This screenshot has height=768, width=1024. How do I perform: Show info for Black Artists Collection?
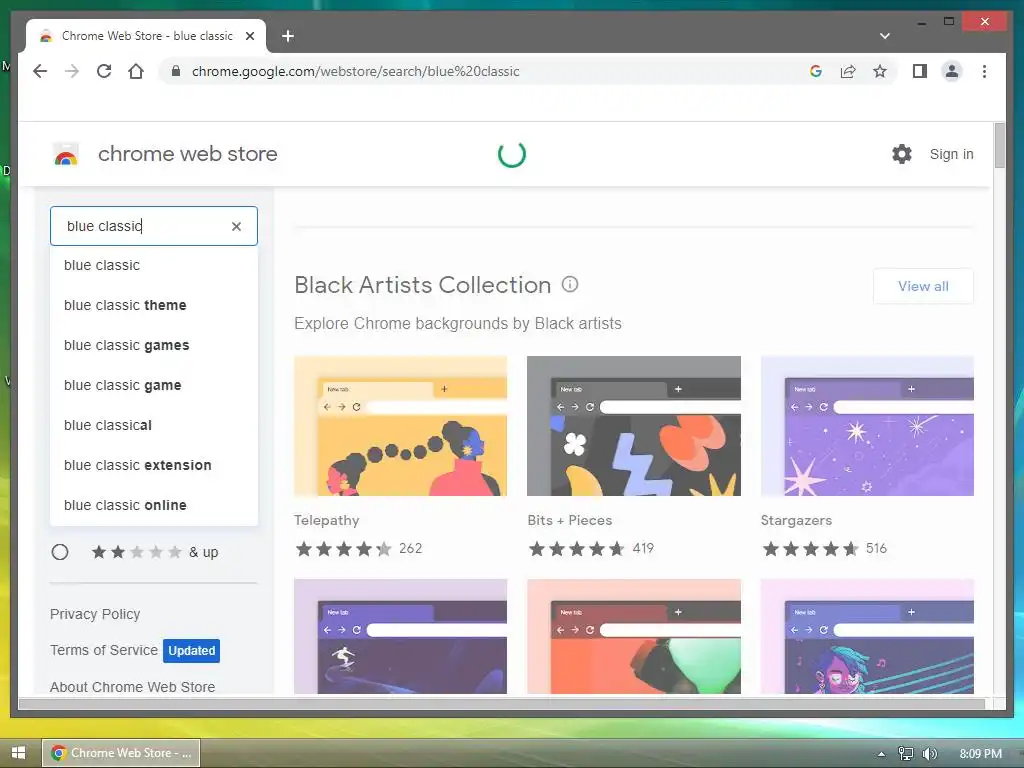(570, 284)
